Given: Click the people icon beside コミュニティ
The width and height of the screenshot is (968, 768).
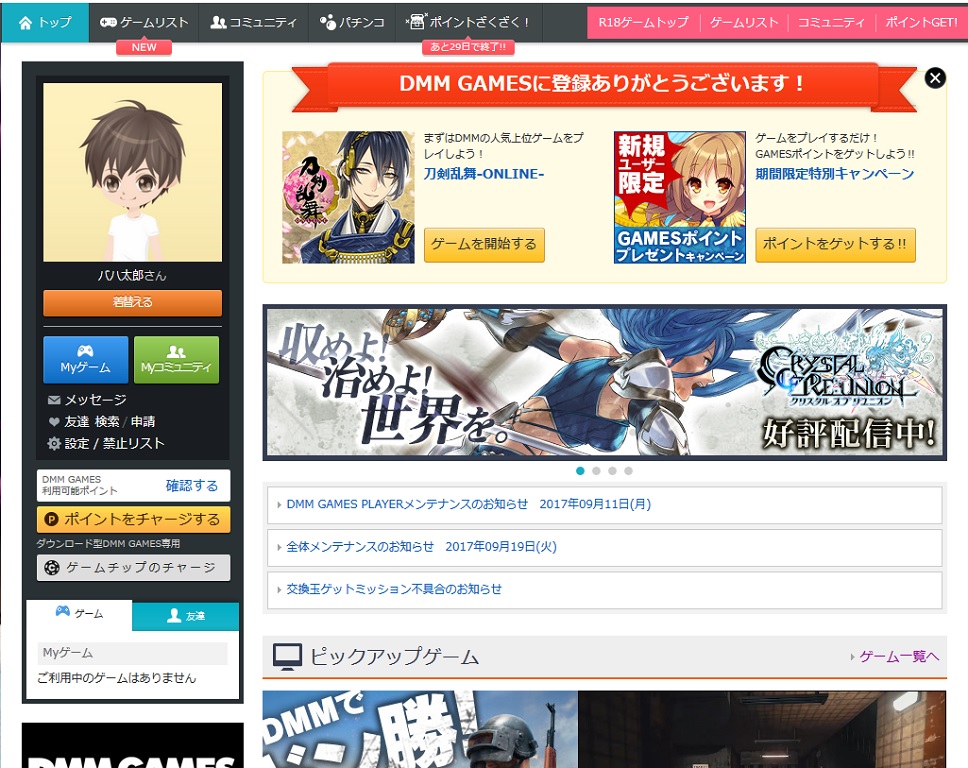Looking at the screenshot, I should 219,22.
